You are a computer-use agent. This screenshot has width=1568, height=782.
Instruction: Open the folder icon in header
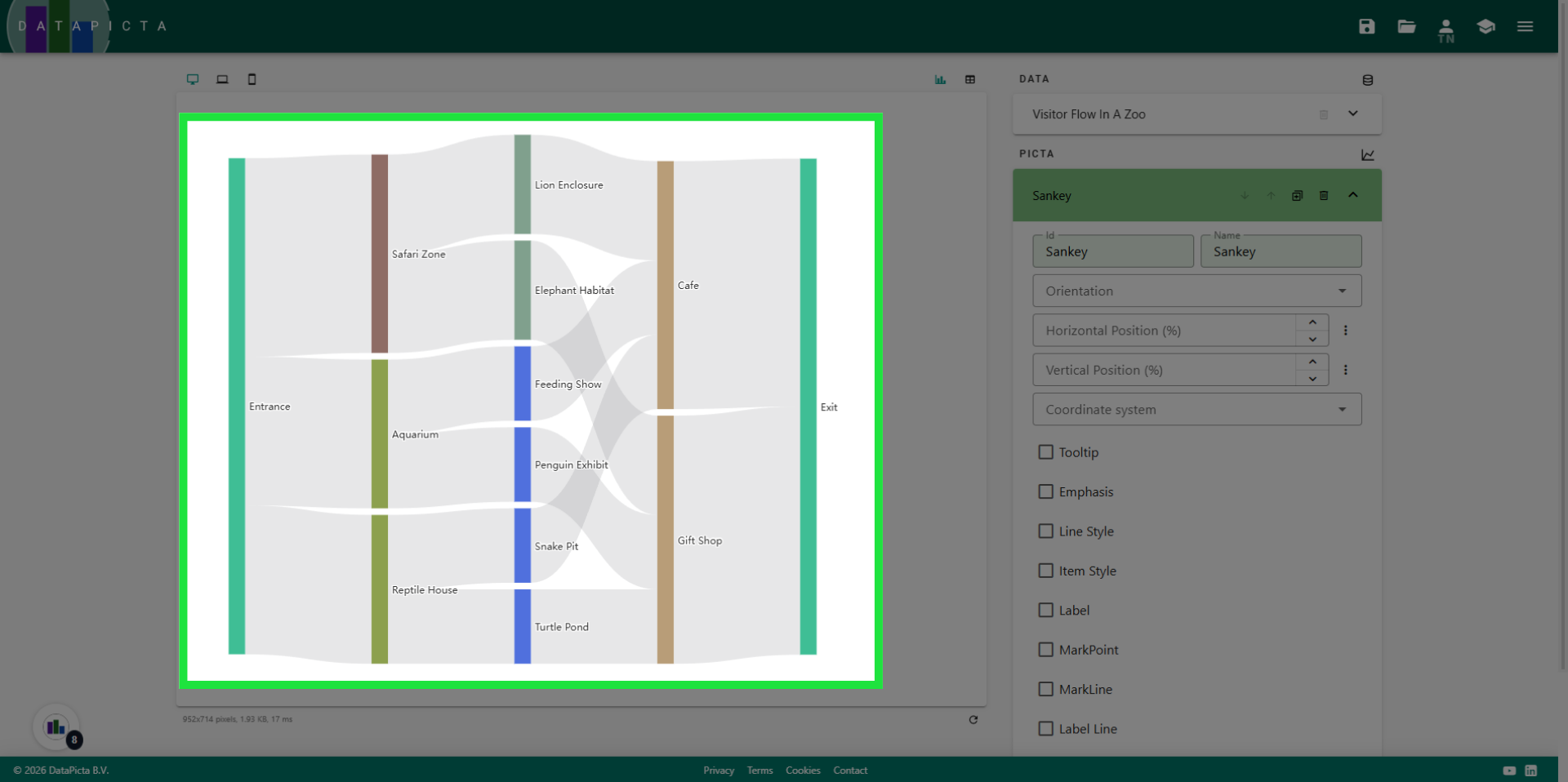1406,26
